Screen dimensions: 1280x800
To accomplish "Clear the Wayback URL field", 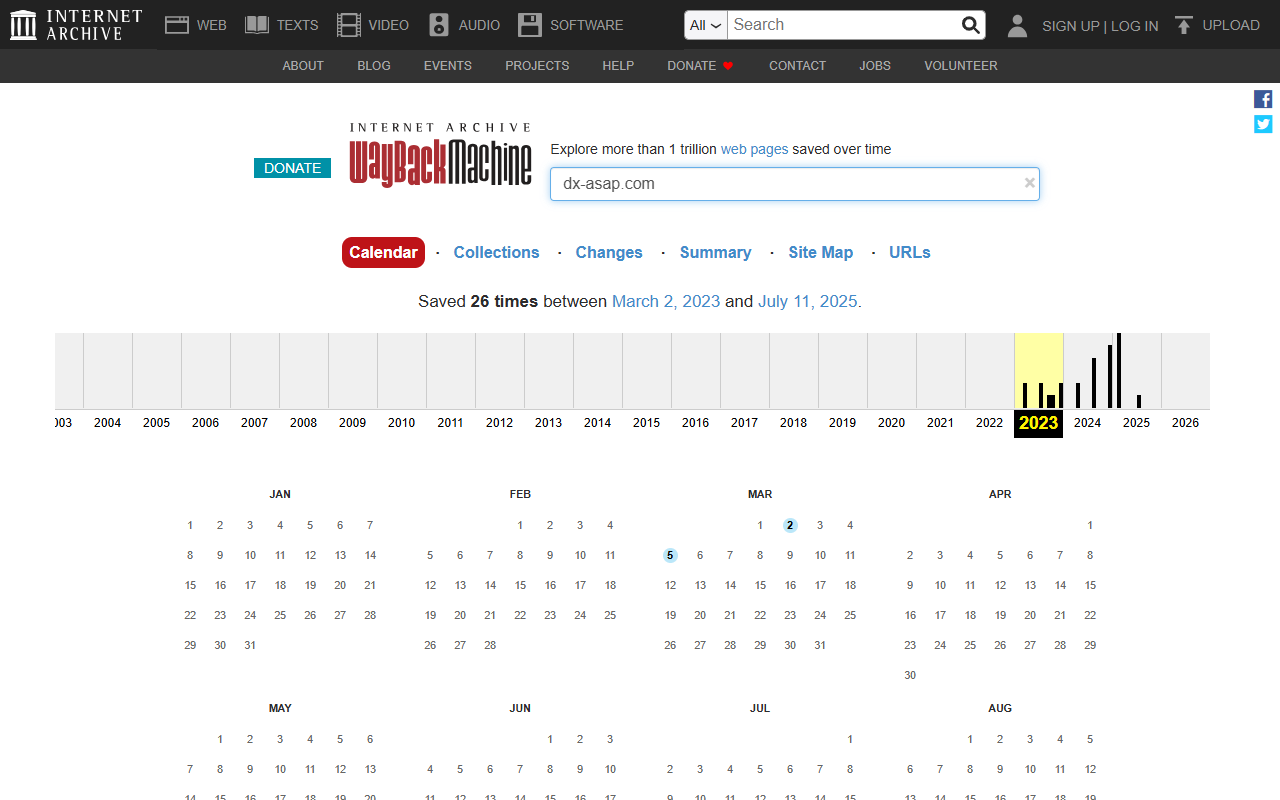I will click(x=1030, y=183).
